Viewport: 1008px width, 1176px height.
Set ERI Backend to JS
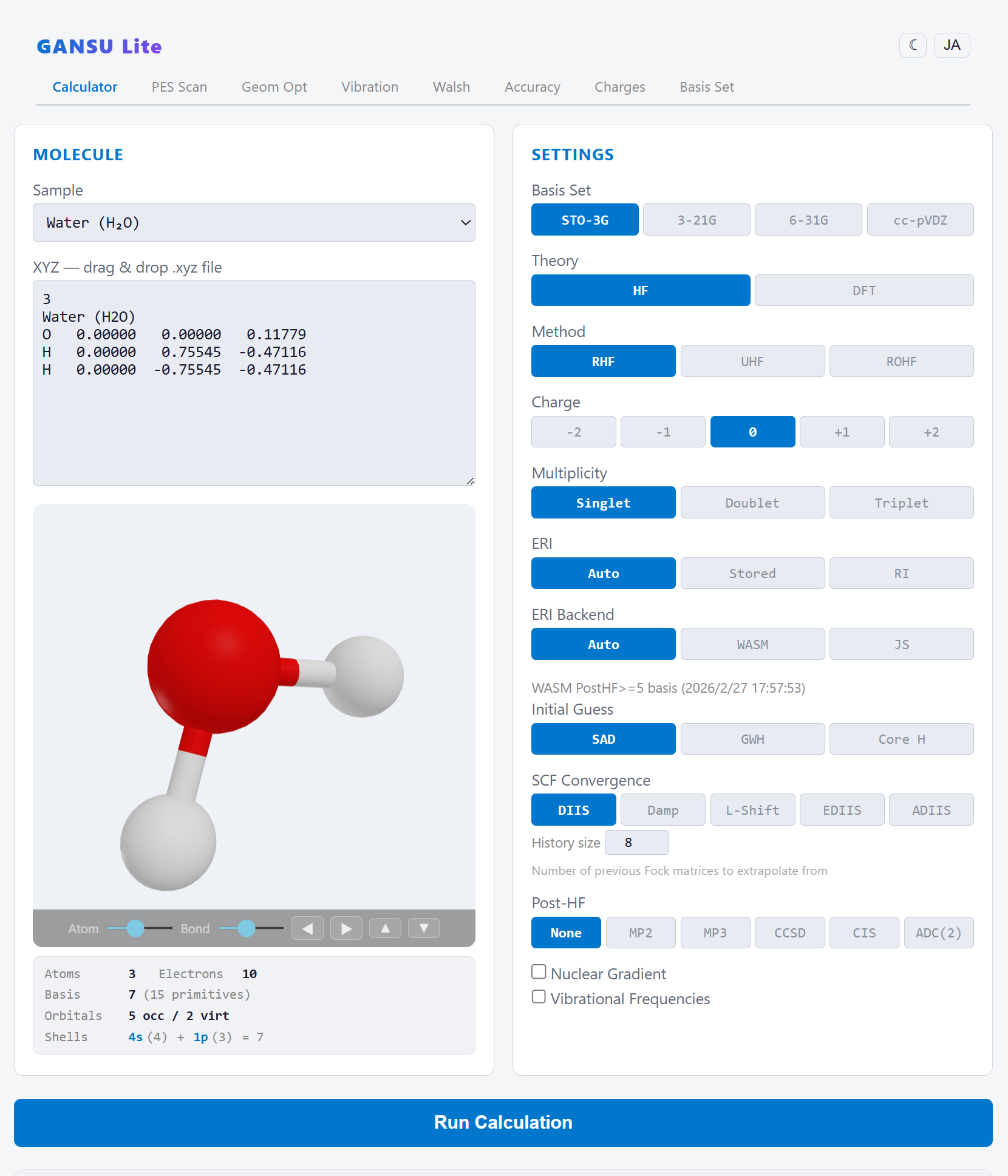901,644
